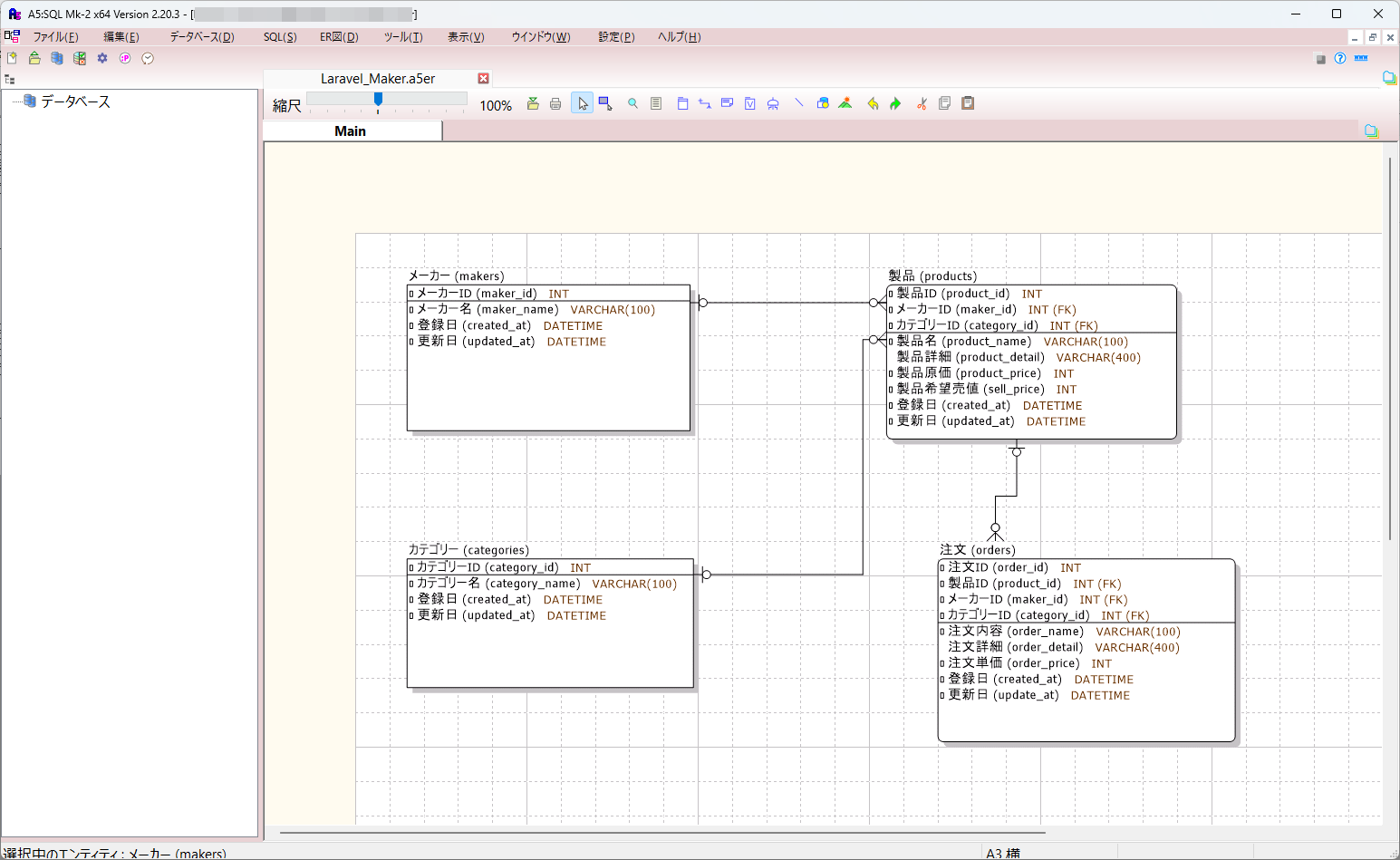Click the paste clipboard icon in ER toolbar
The height and width of the screenshot is (860, 1400).
tap(968, 103)
